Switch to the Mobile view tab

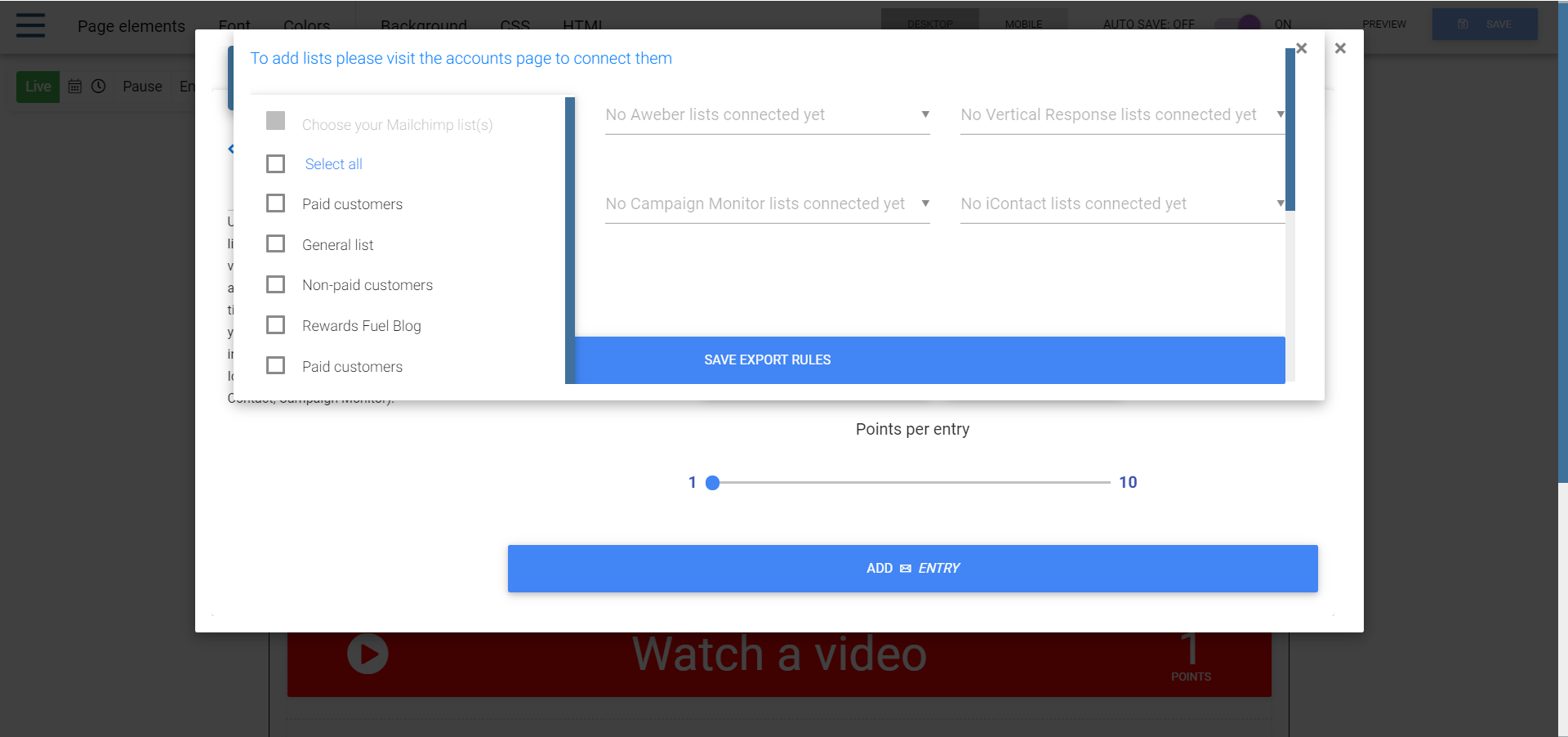pyautogui.click(x=1023, y=25)
